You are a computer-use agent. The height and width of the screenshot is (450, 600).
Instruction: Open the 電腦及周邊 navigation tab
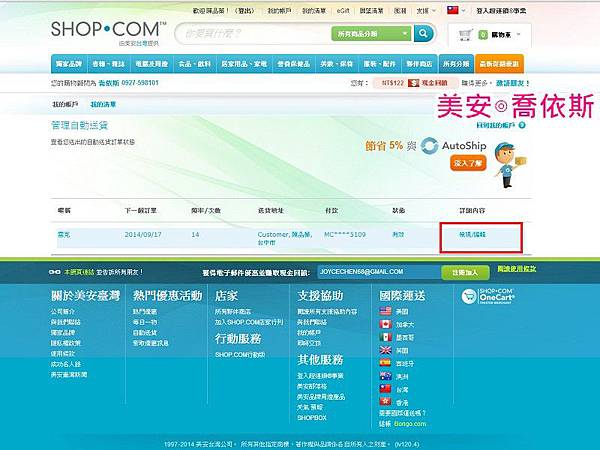(x=152, y=64)
